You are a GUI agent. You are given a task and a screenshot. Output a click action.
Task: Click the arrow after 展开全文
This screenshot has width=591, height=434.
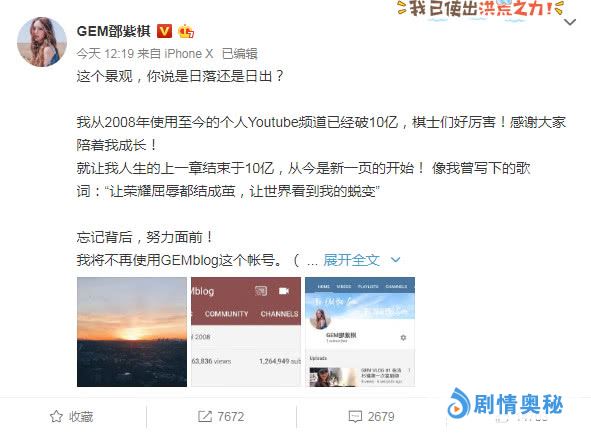pyautogui.click(x=395, y=260)
